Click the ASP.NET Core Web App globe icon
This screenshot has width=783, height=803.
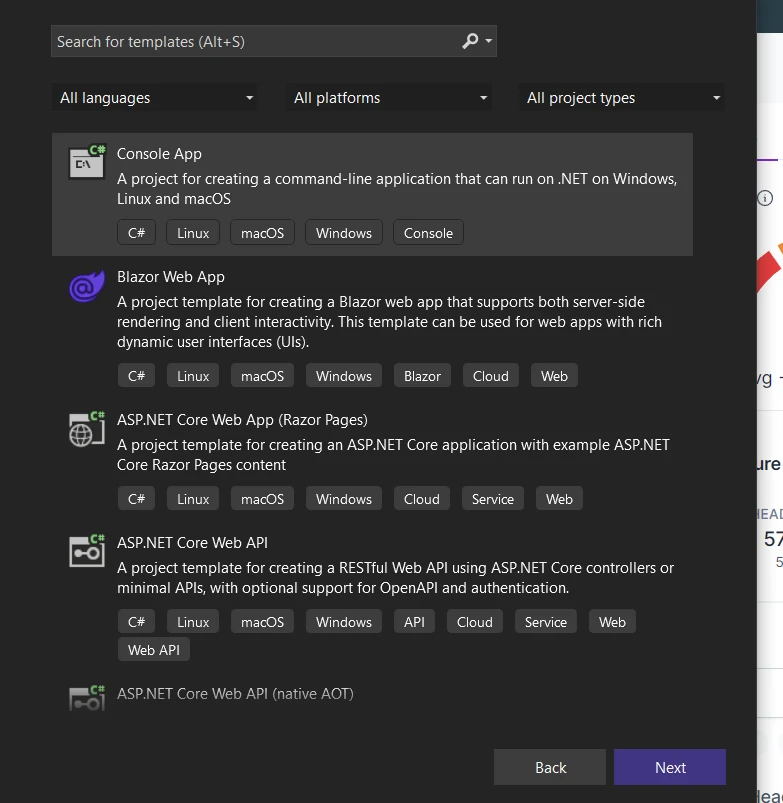86,429
